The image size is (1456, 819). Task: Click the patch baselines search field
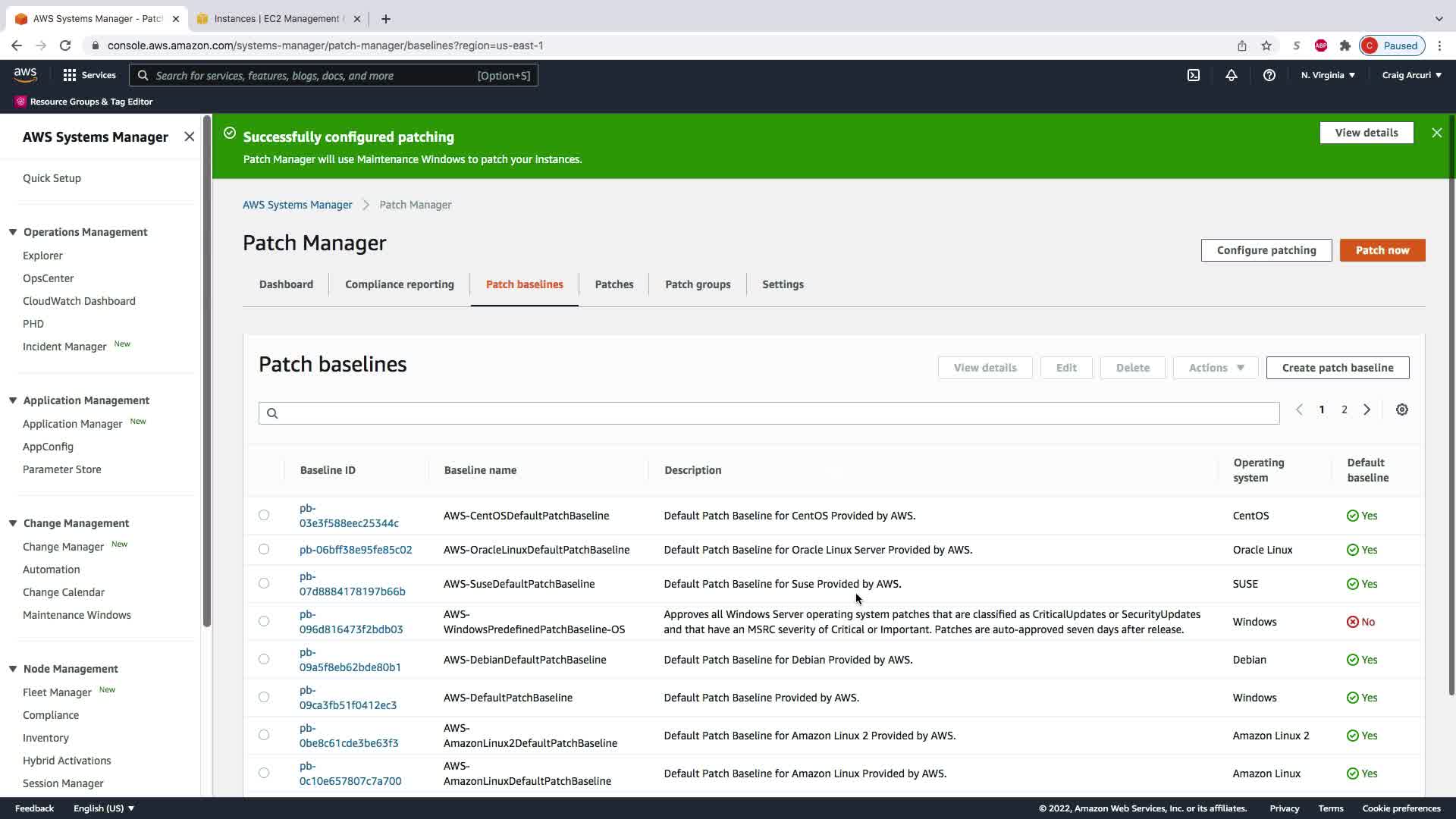pyautogui.click(x=768, y=413)
